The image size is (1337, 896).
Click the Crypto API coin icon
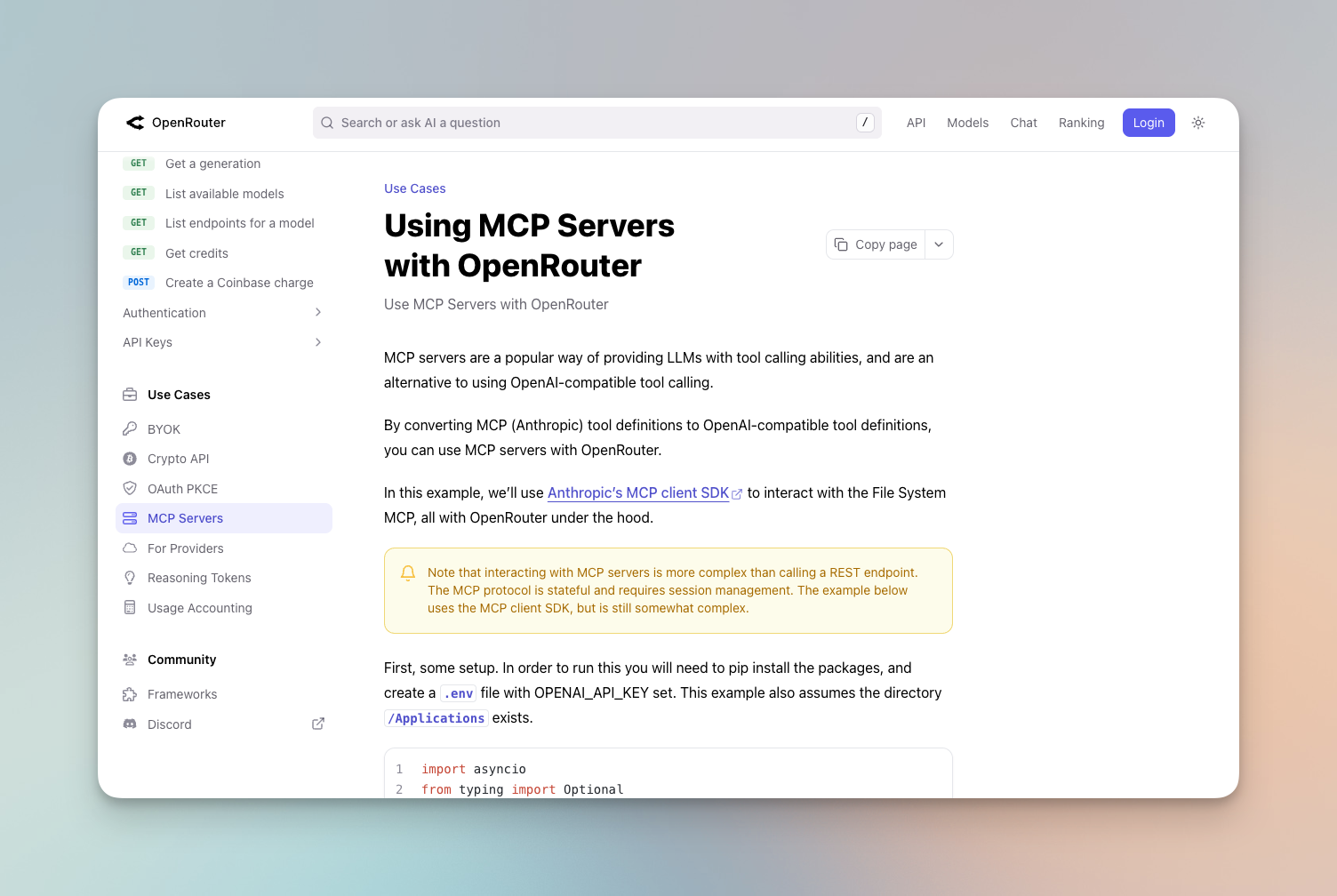[x=130, y=459]
